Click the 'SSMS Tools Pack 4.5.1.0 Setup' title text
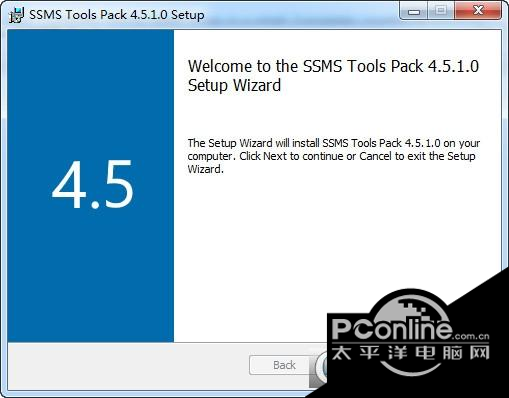 tap(117, 15)
